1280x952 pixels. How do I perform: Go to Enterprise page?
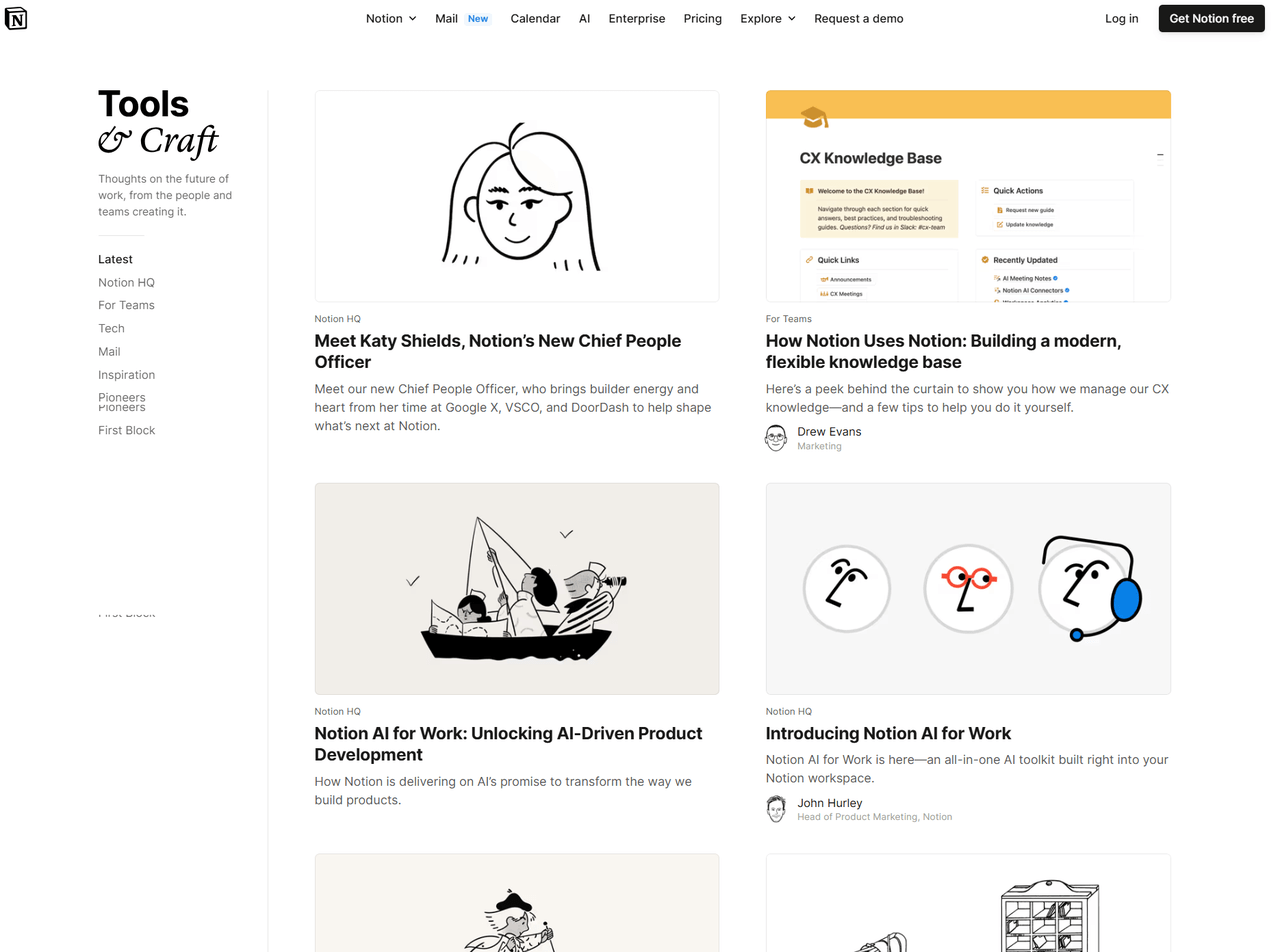pos(637,18)
